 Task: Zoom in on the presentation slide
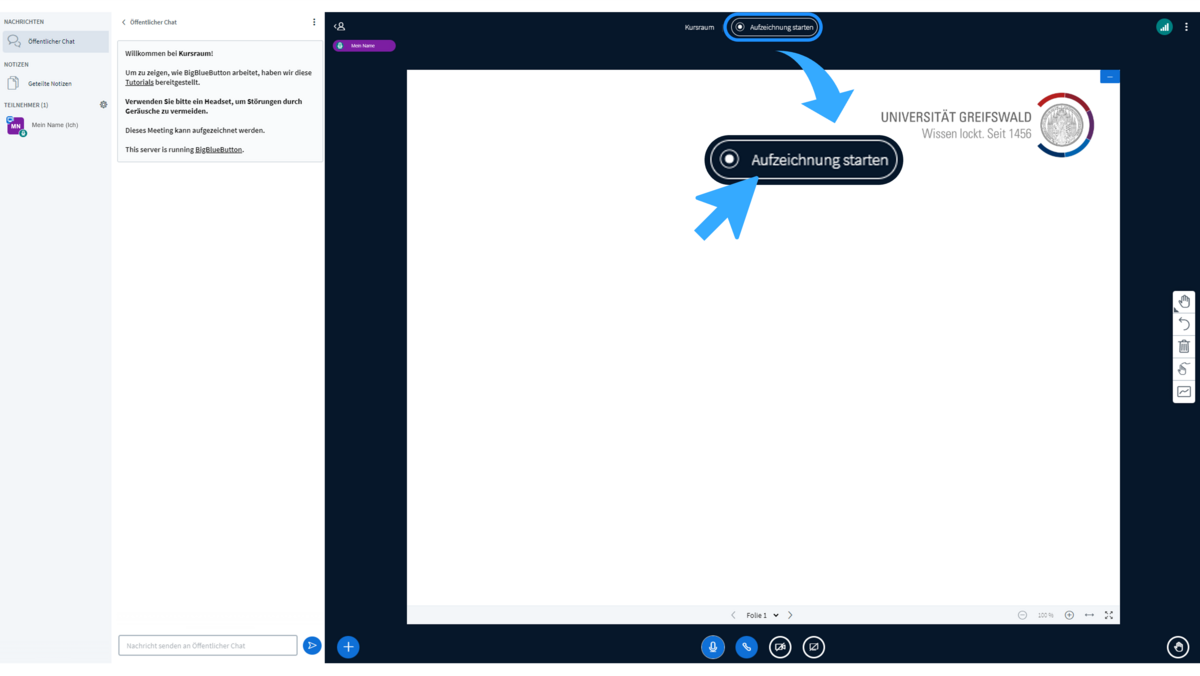click(1069, 615)
